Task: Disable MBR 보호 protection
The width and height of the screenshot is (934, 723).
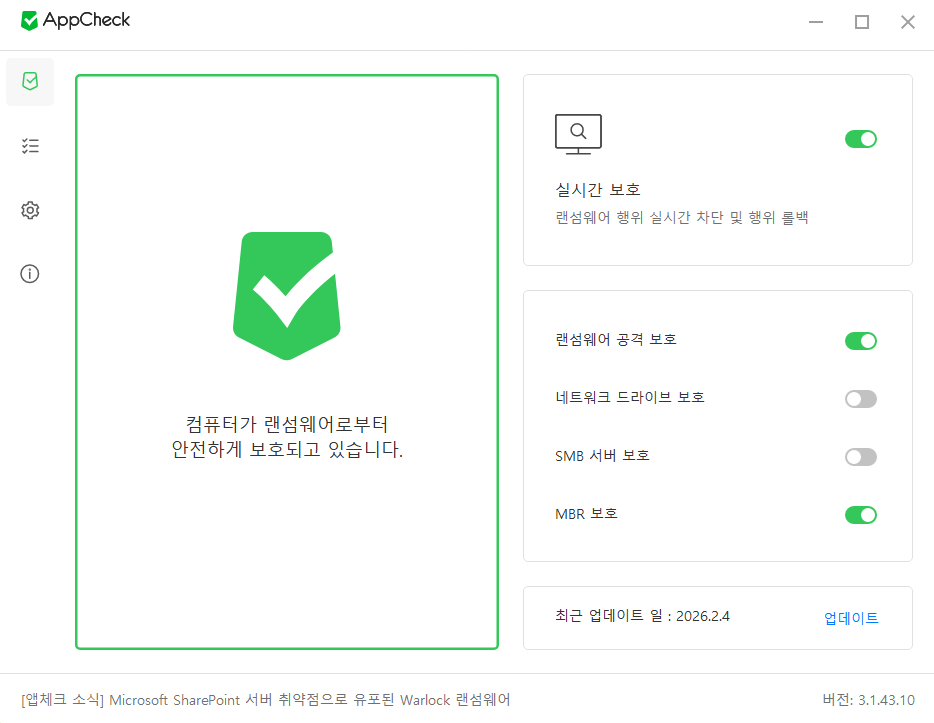Action: 860,514
